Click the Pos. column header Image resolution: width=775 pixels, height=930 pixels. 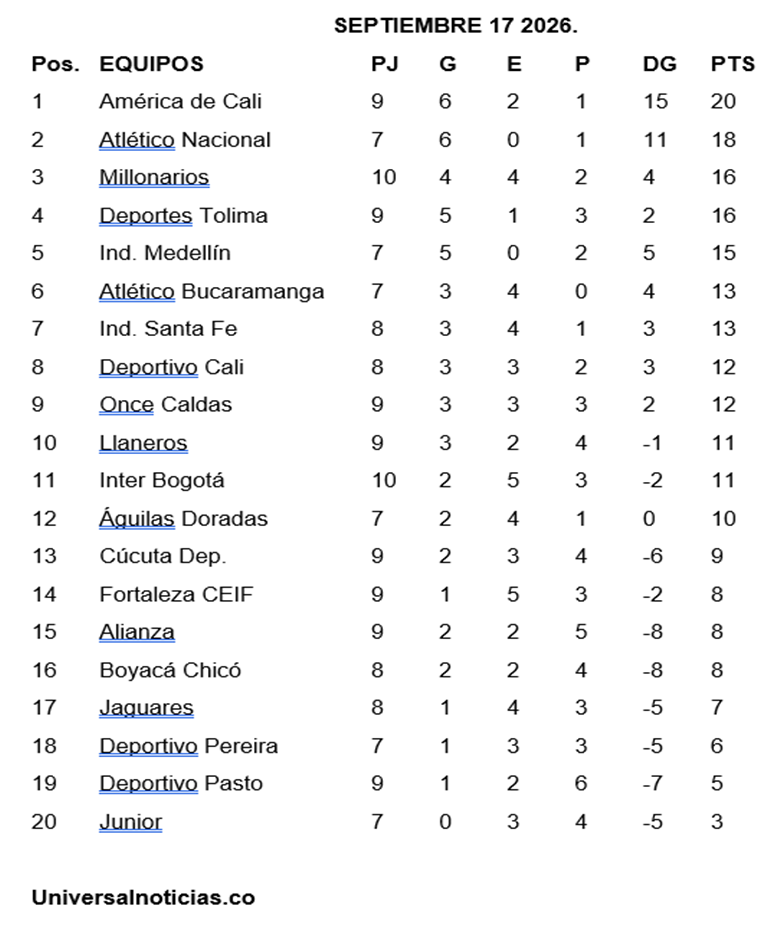pos(56,64)
